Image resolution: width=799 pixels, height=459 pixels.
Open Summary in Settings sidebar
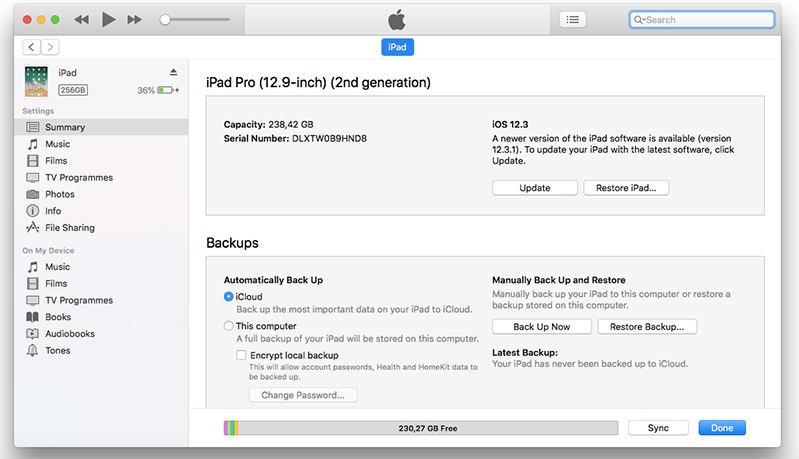point(64,127)
